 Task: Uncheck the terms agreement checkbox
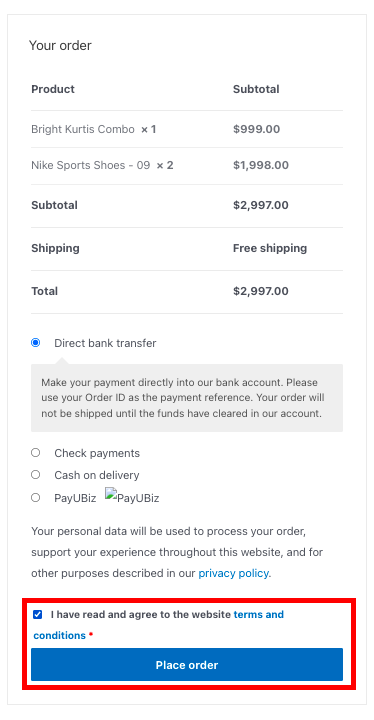(x=38, y=614)
